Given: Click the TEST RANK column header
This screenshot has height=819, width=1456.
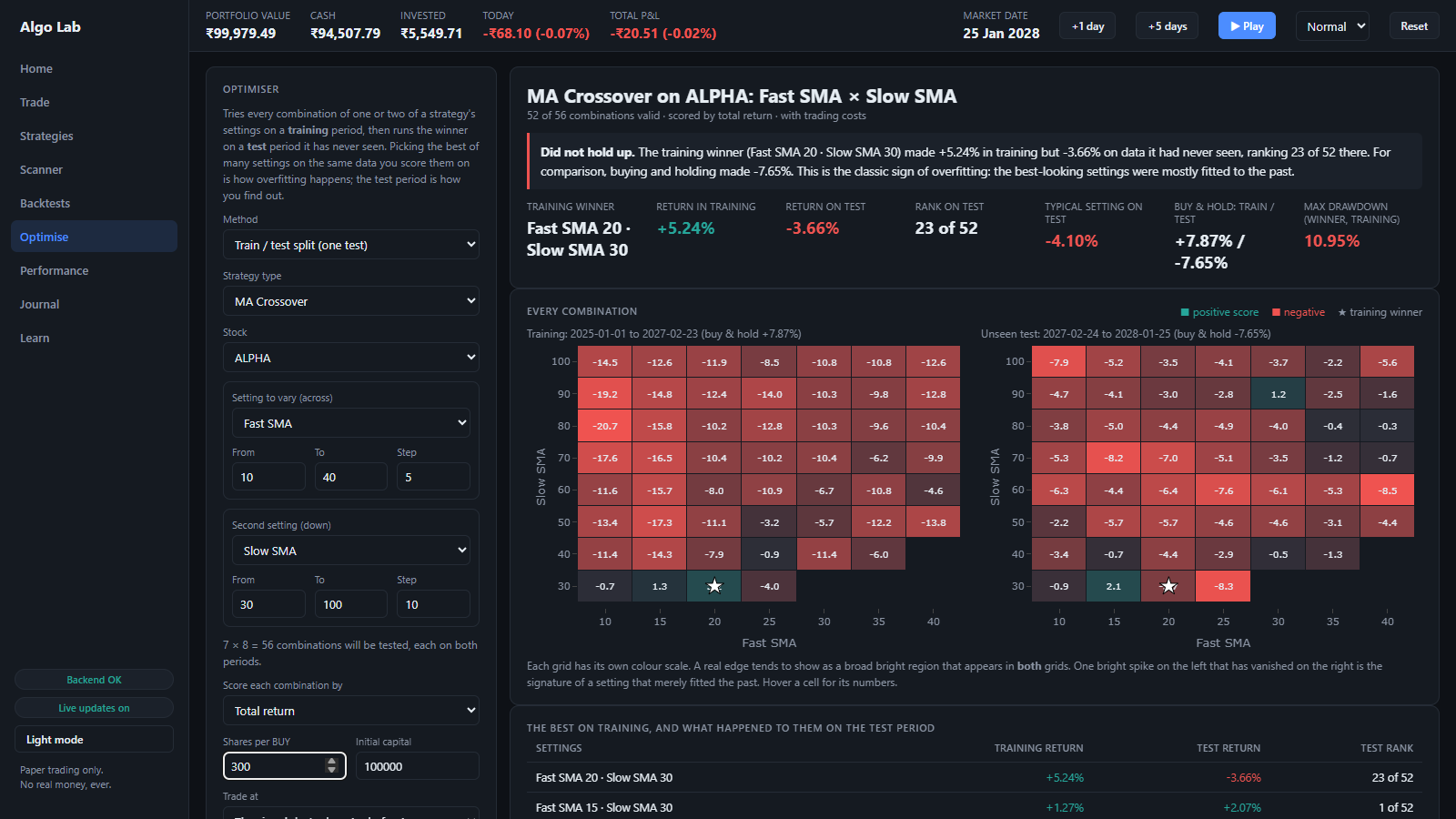Looking at the screenshot, I should pos(1387,748).
